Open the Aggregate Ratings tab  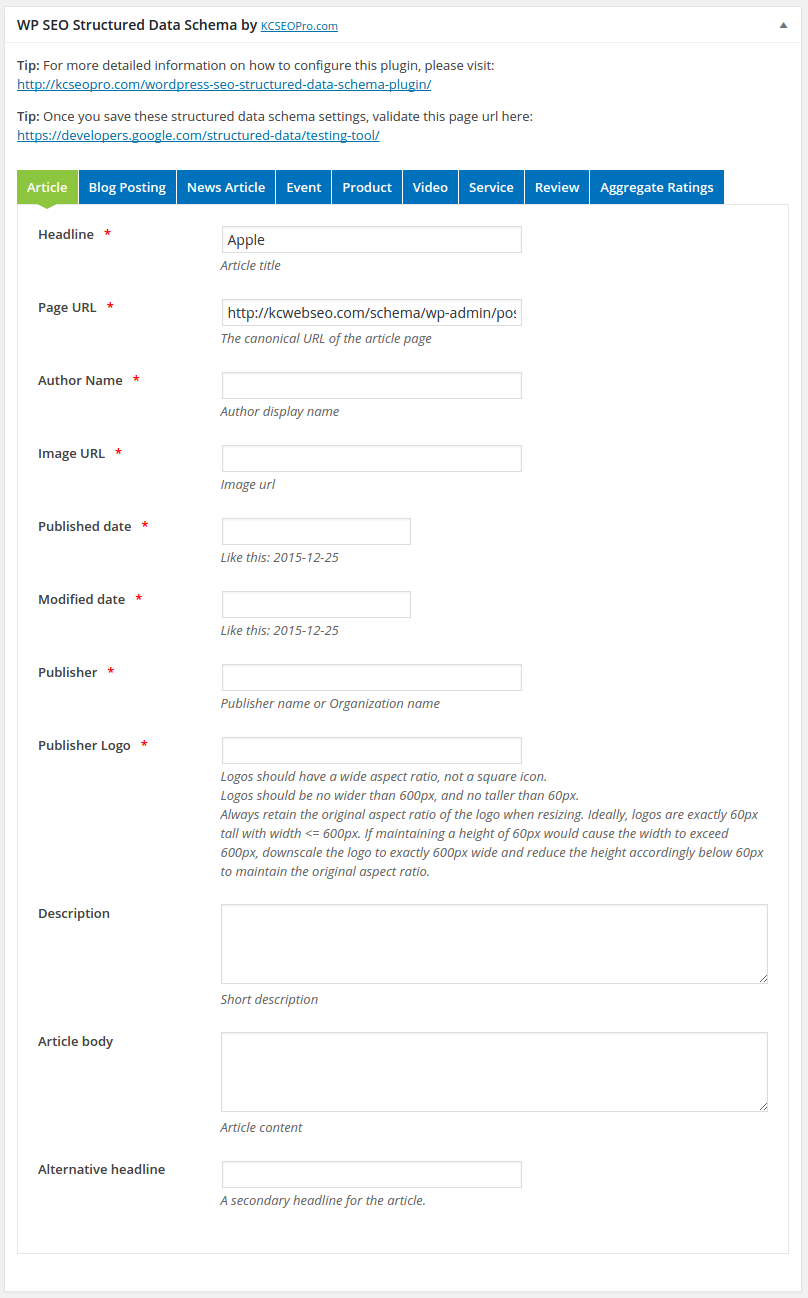(x=656, y=187)
